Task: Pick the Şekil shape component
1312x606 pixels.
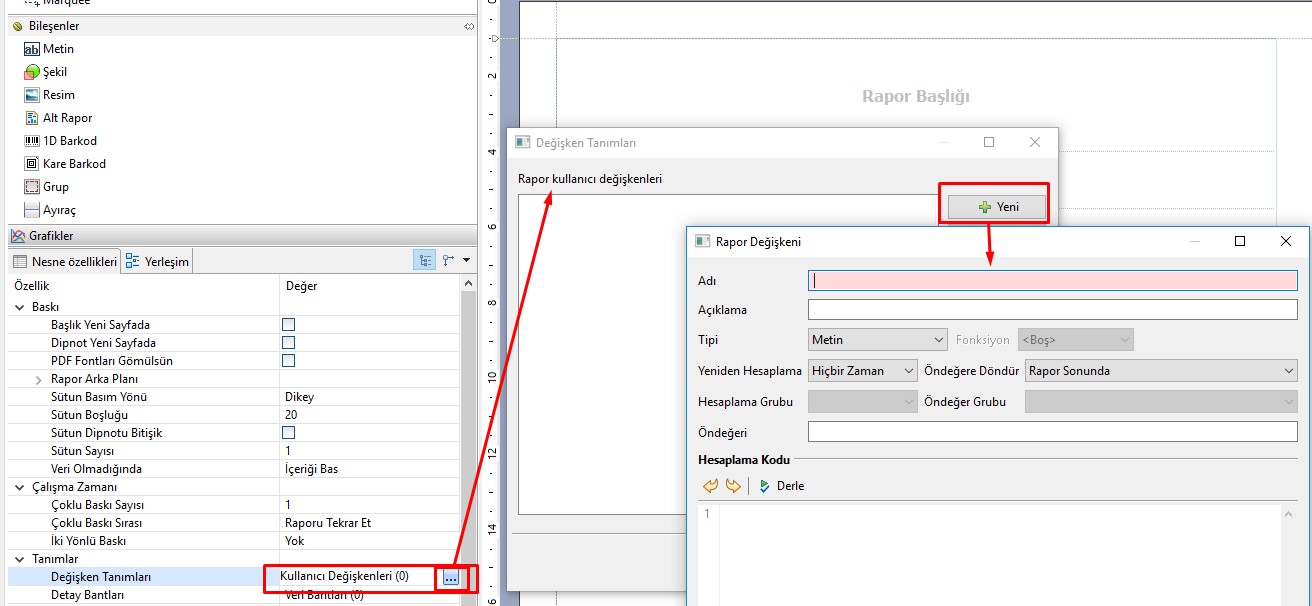Action: click(54, 72)
